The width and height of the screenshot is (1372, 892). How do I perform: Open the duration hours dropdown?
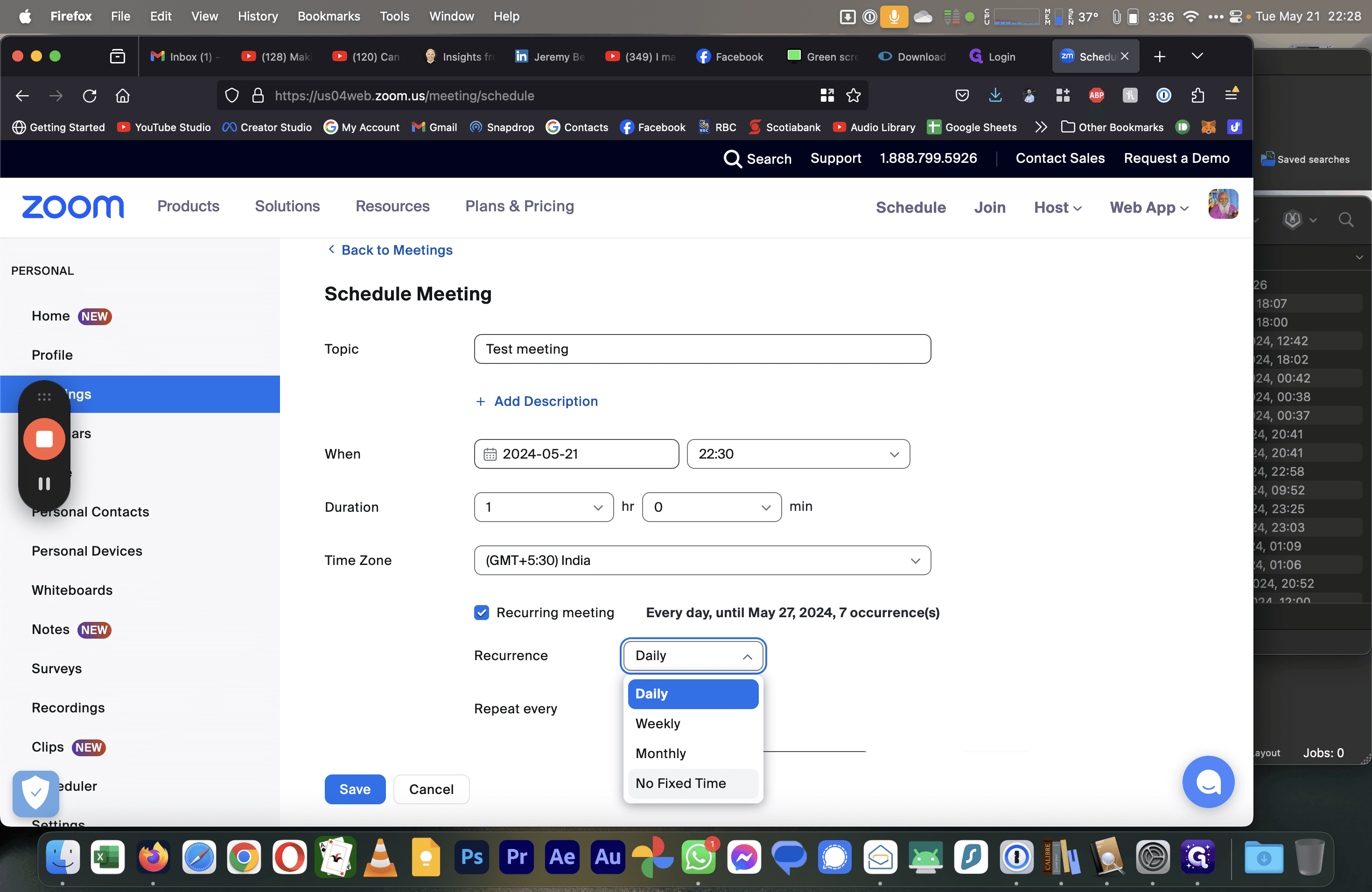click(544, 507)
